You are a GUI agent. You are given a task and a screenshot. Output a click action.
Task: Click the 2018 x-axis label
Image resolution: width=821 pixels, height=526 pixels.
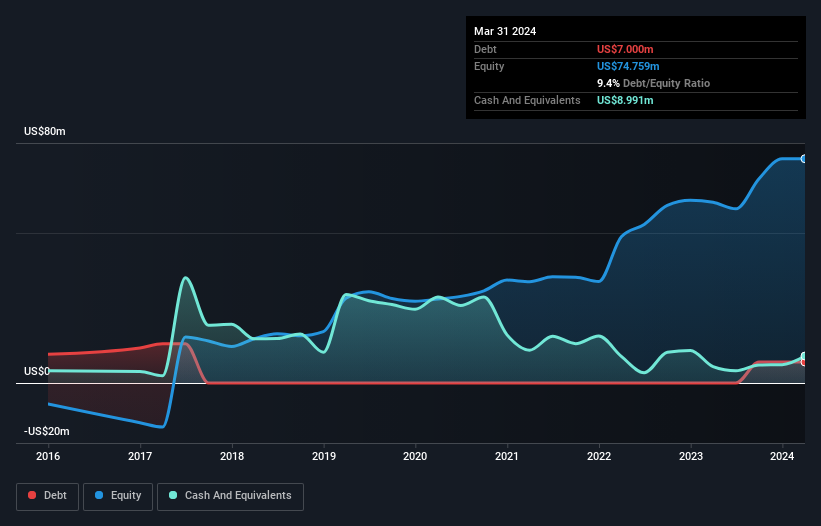(232, 456)
